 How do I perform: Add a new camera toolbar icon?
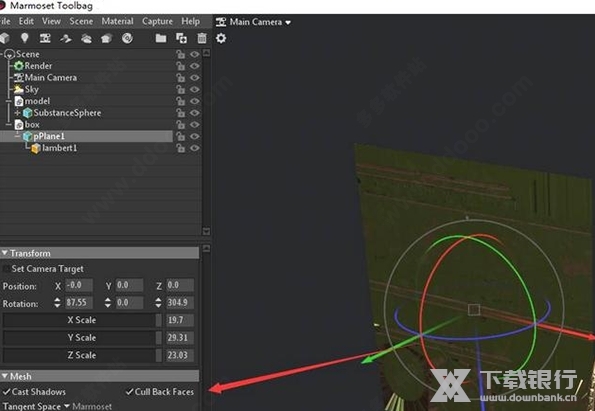[45, 38]
